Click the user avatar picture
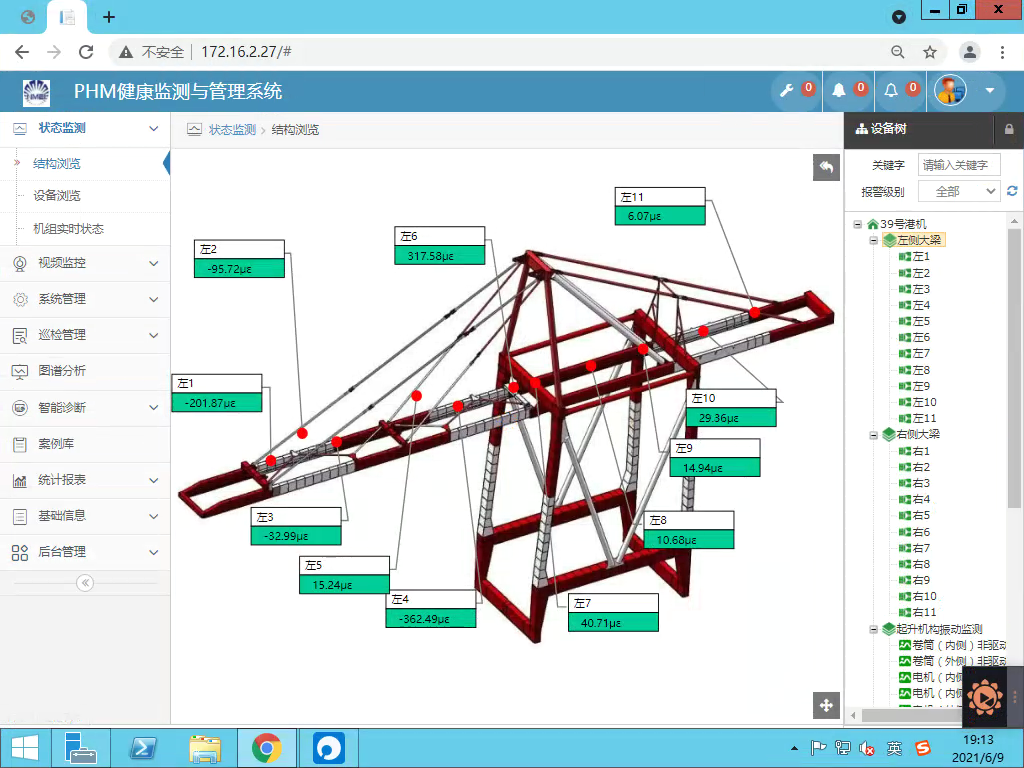Screen dimensions: 1024x768 coord(949,91)
